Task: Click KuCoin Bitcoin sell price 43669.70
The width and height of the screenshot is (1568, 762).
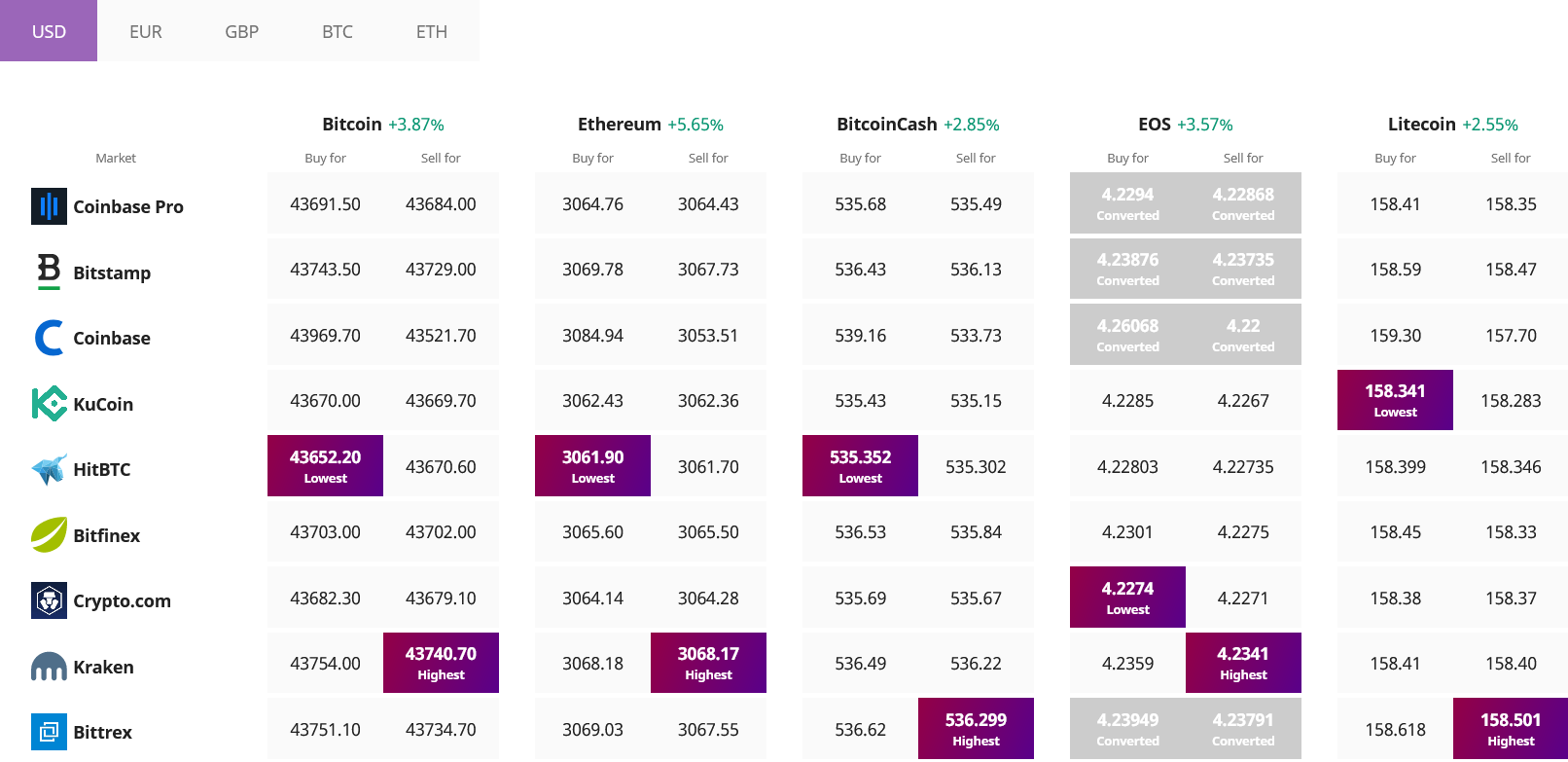Action: click(x=441, y=401)
